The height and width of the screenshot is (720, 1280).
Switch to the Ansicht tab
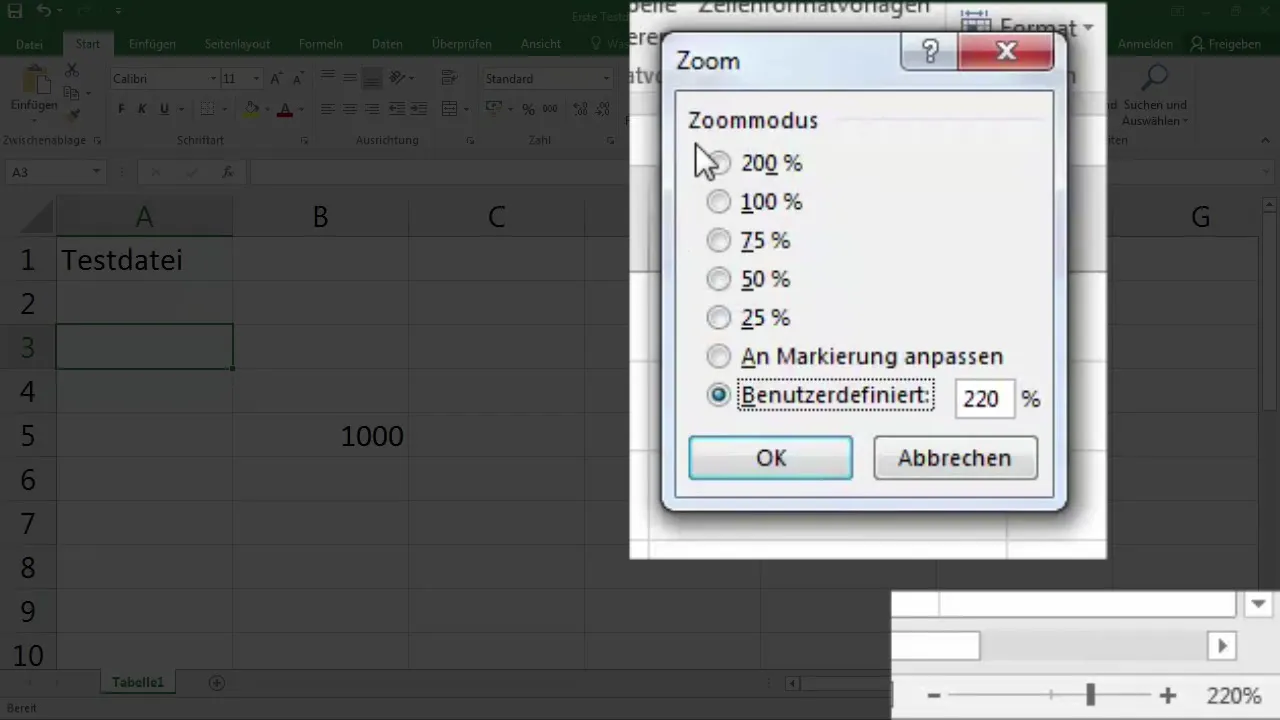click(x=541, y=44)
